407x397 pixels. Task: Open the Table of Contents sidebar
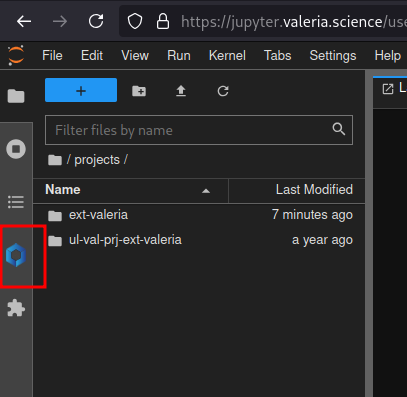16,202
